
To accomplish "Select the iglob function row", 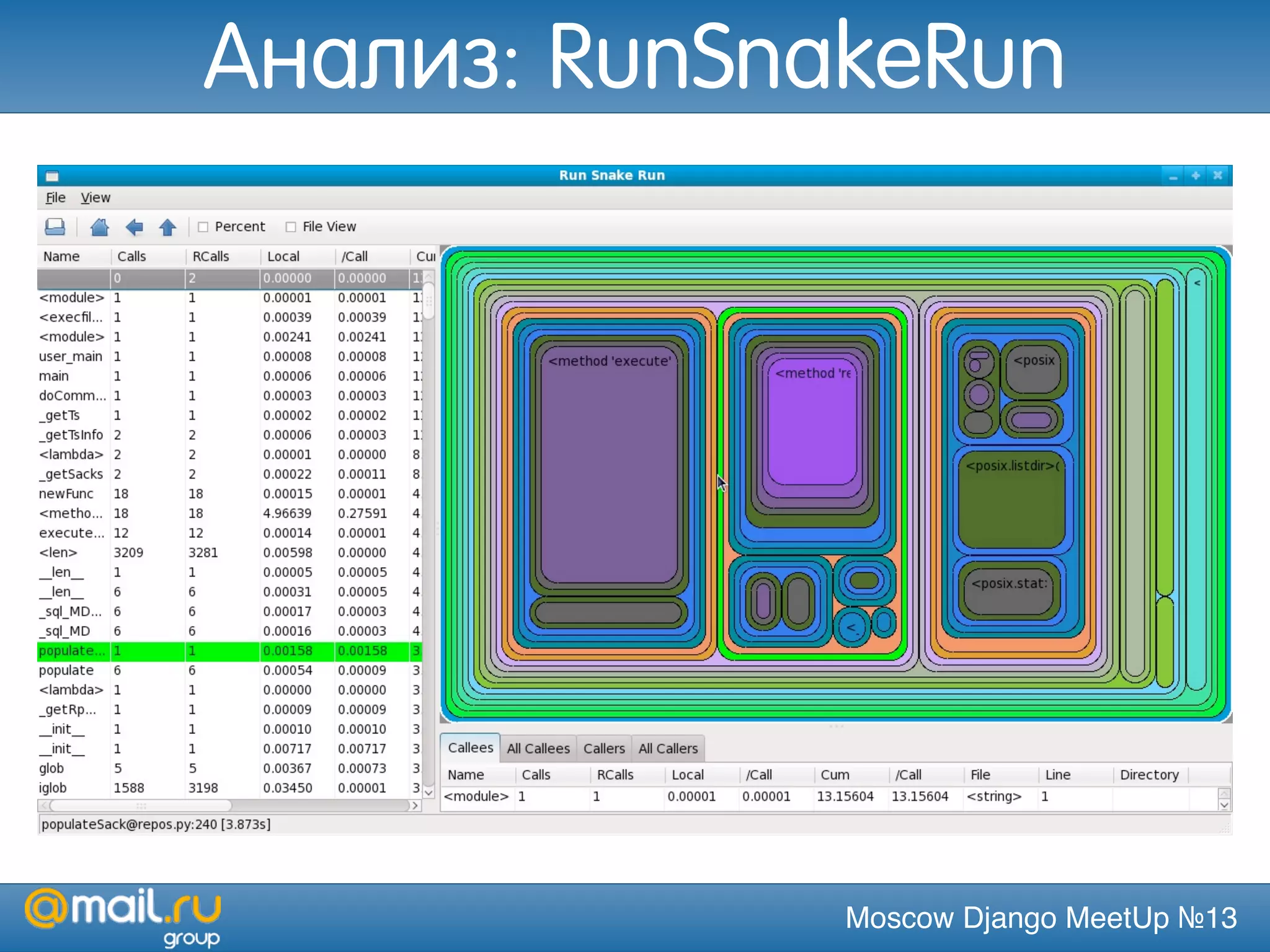I will [229, 788].
